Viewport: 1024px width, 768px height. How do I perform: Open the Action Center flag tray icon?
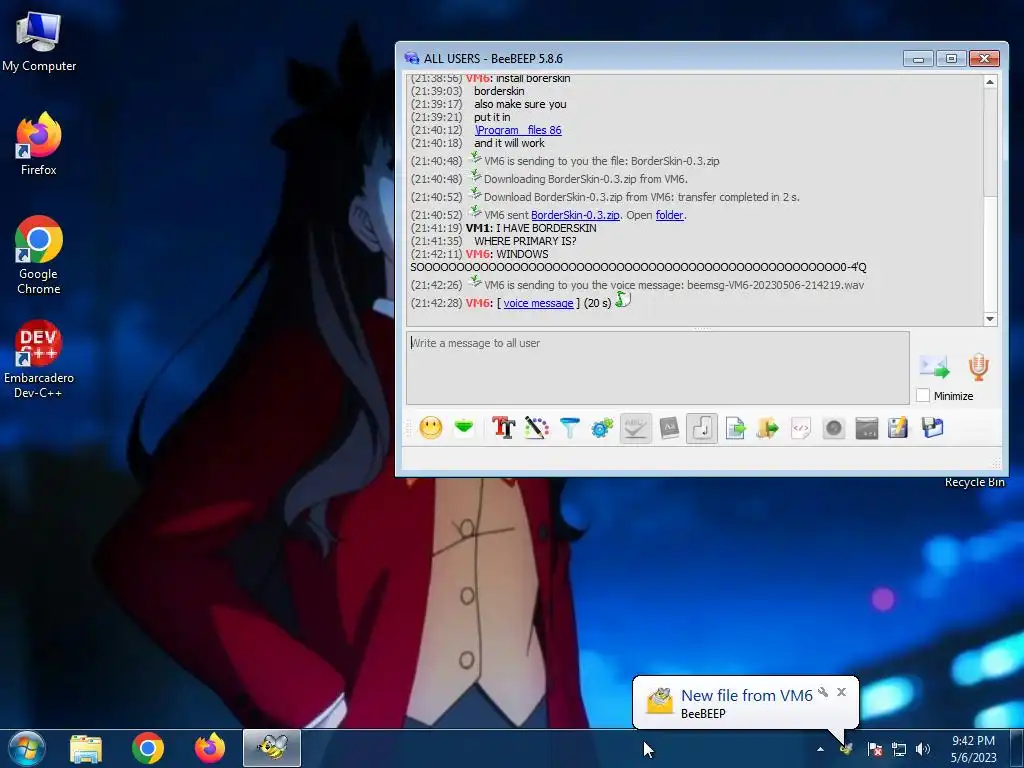(x=875, y=749)
